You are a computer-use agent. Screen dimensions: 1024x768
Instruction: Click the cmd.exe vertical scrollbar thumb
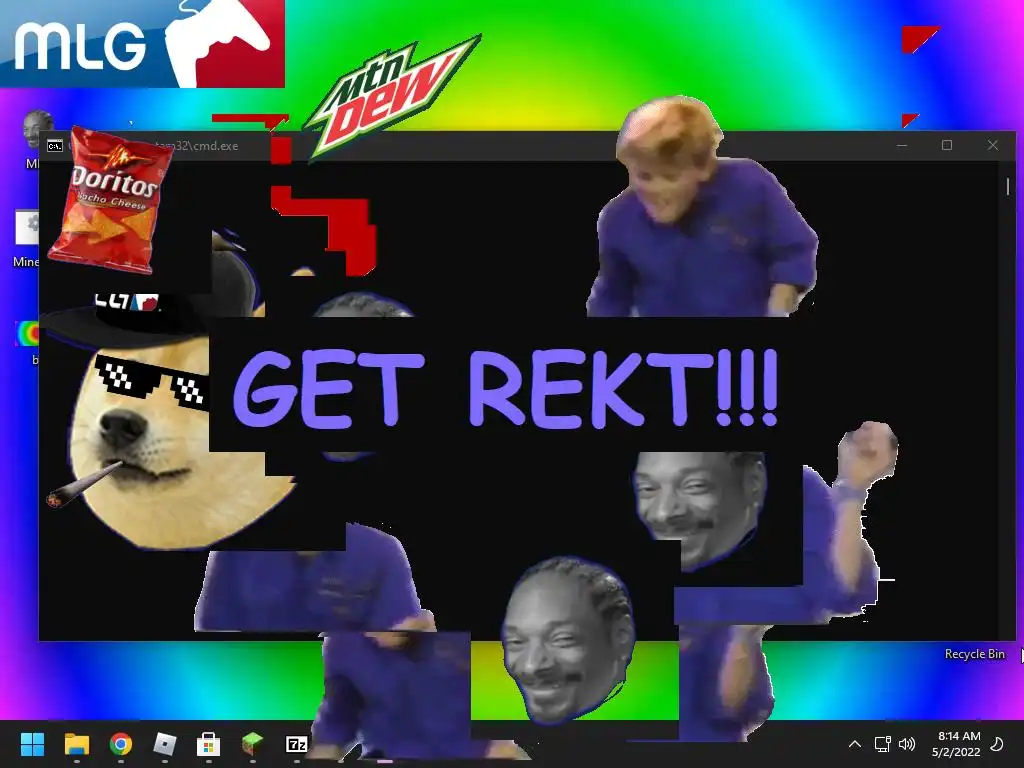coord(1008,187)
